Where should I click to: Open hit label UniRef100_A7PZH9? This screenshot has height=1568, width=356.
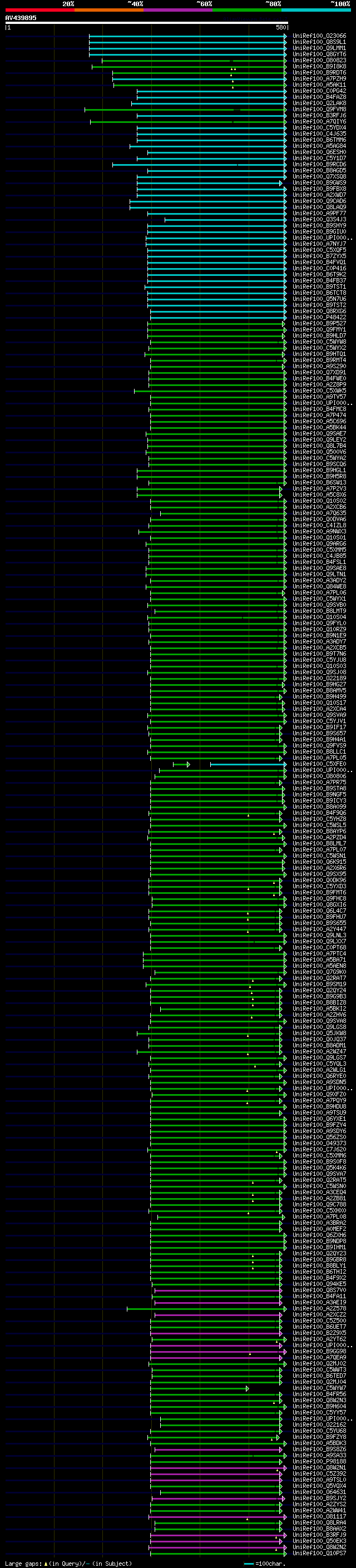click(319, 78)
